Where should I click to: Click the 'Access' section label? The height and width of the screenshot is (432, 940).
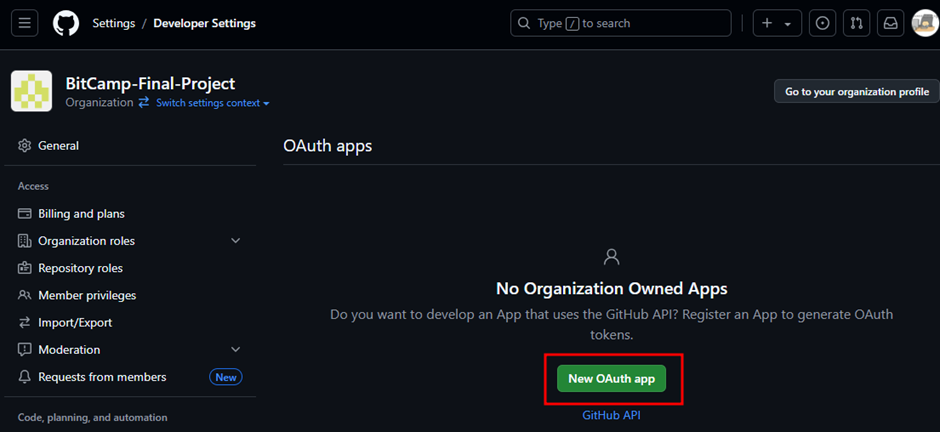coord(34,186)
